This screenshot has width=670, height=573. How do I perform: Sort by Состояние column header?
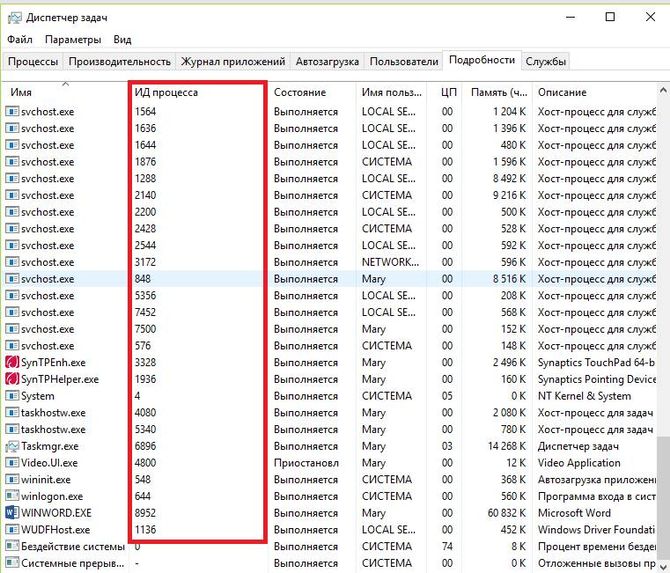click(300, 92)
